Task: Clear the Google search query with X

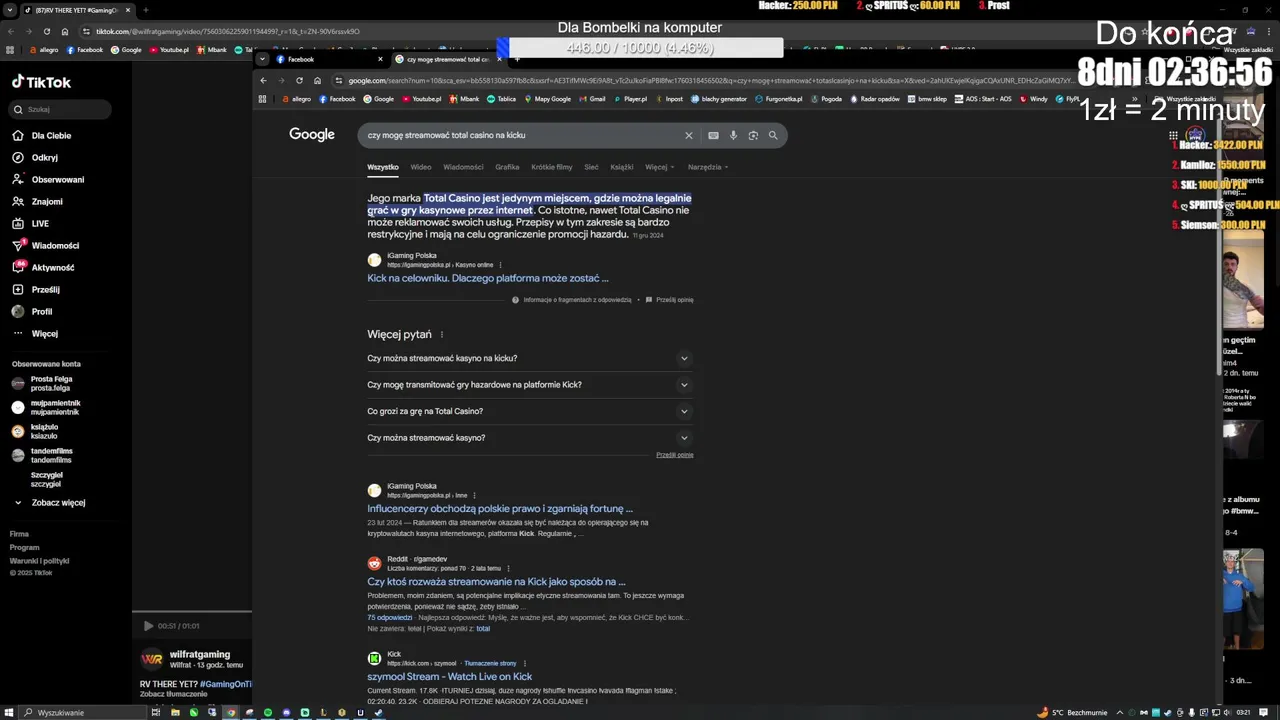Action: point(688,135)
